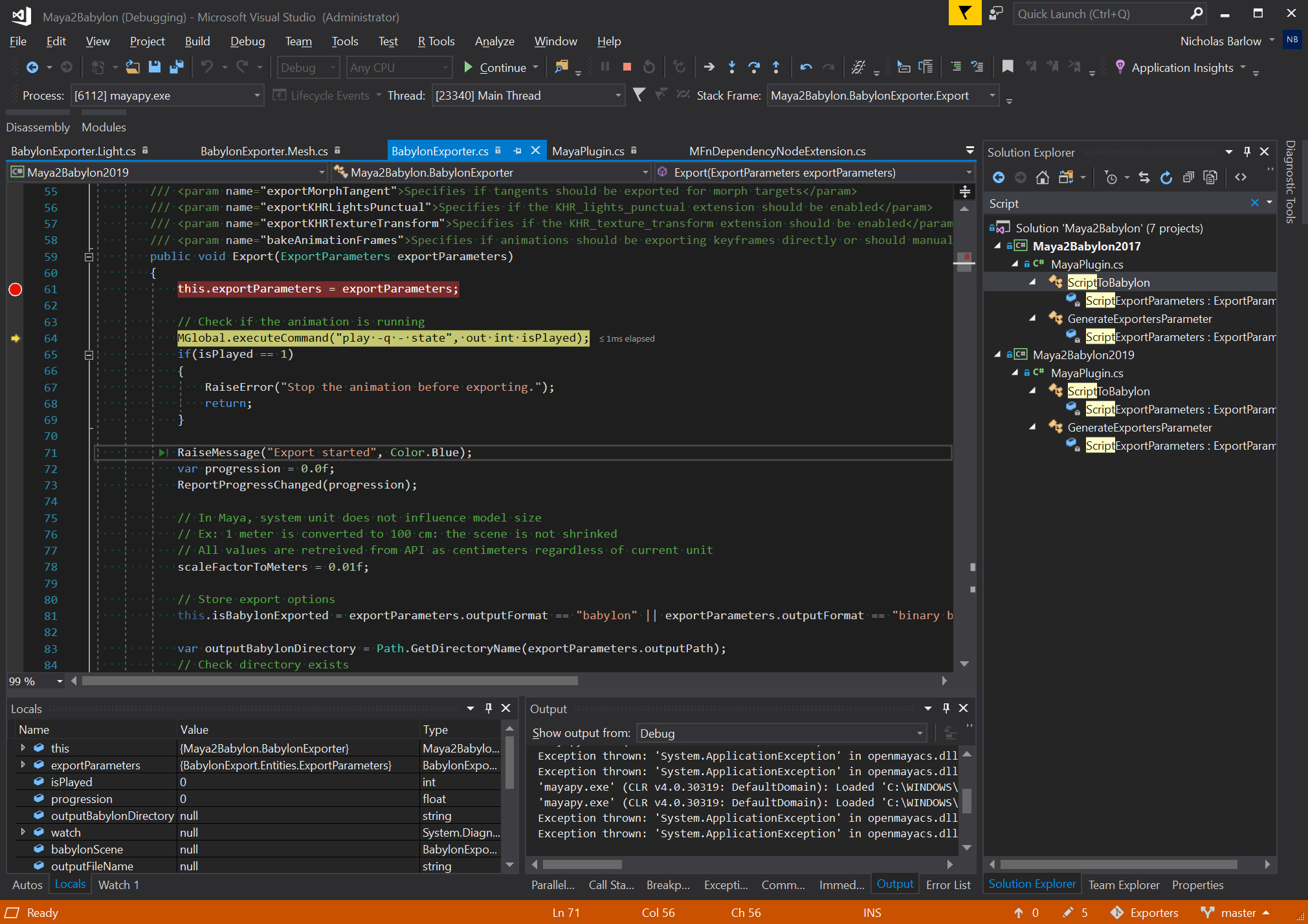Stop debugging with the red square icon
The image size is (1308, 924).
626,67
